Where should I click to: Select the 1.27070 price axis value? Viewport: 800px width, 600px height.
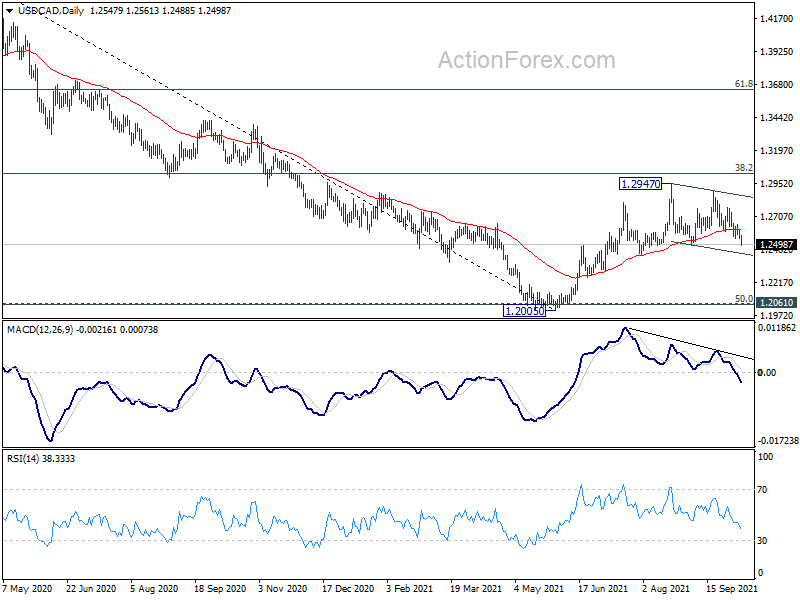click(x=777, y=217)
